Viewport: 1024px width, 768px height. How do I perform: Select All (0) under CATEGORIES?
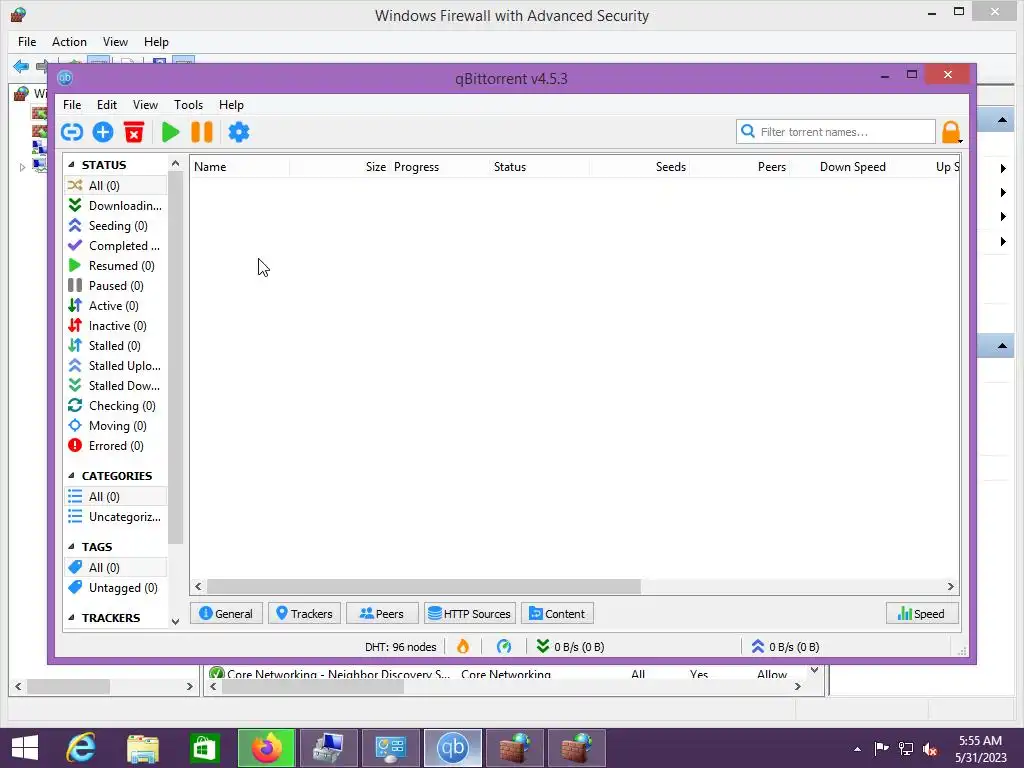point(116,497)
